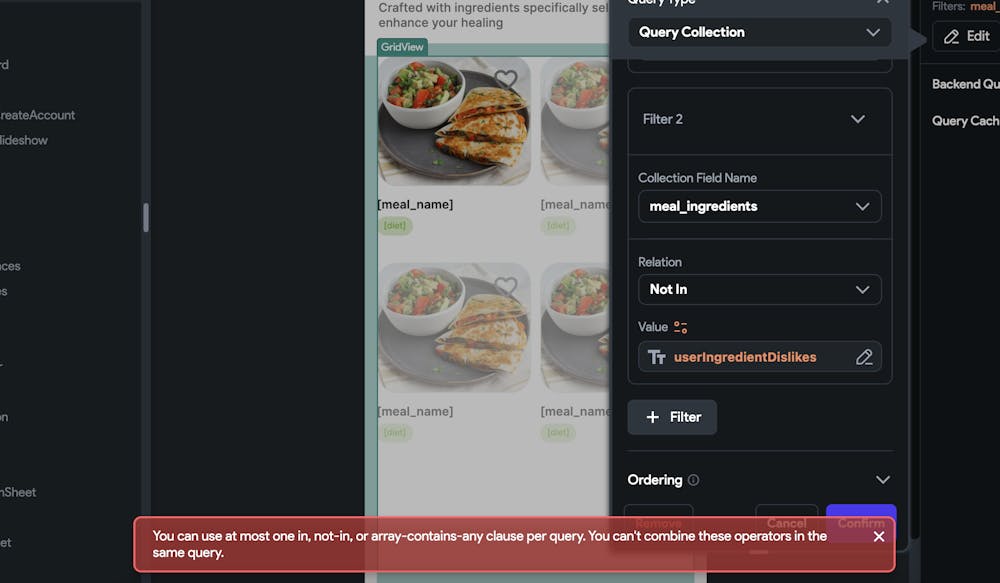Screen dimensions: 1000x583
Task: Dismiss the red error message banner
Action: click(878, 536)
